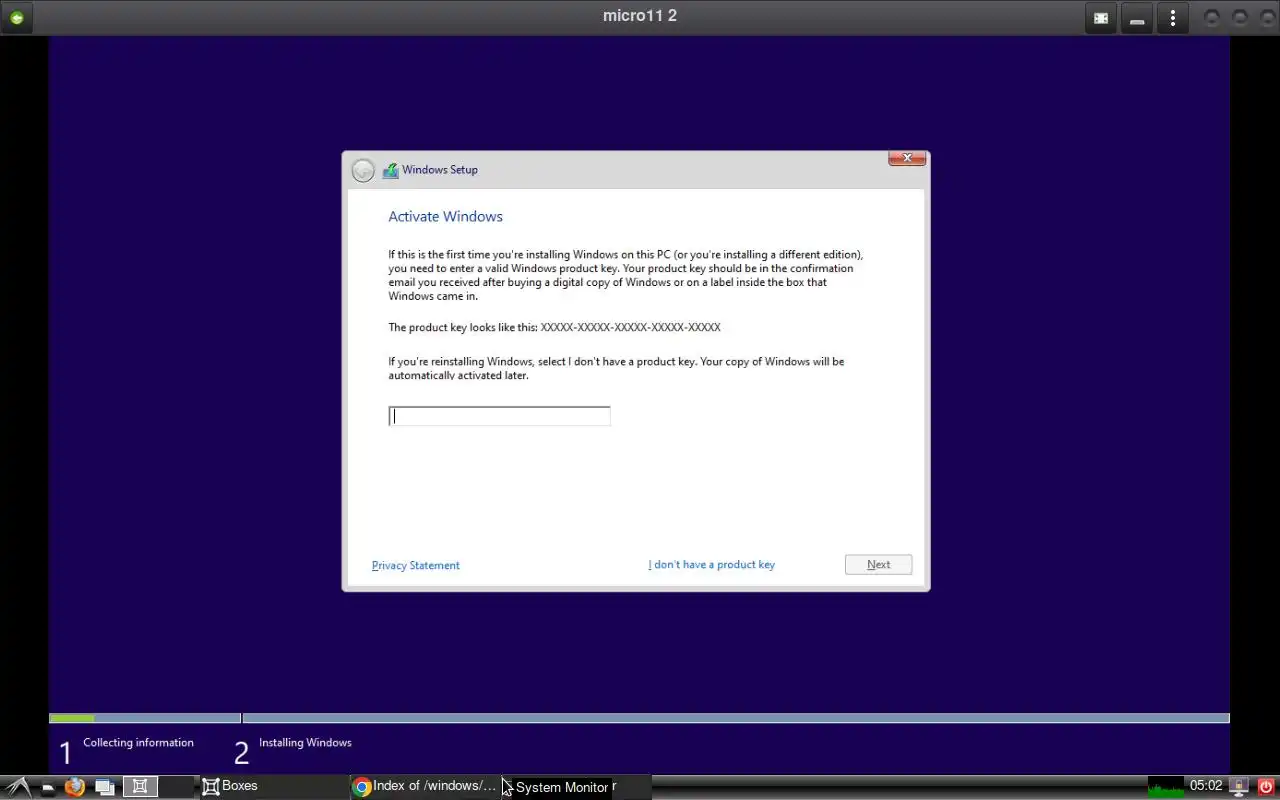Click the Windows Setup back arrow
The width and height of the screenshot is (1280, 800).
tap(363, 170)
